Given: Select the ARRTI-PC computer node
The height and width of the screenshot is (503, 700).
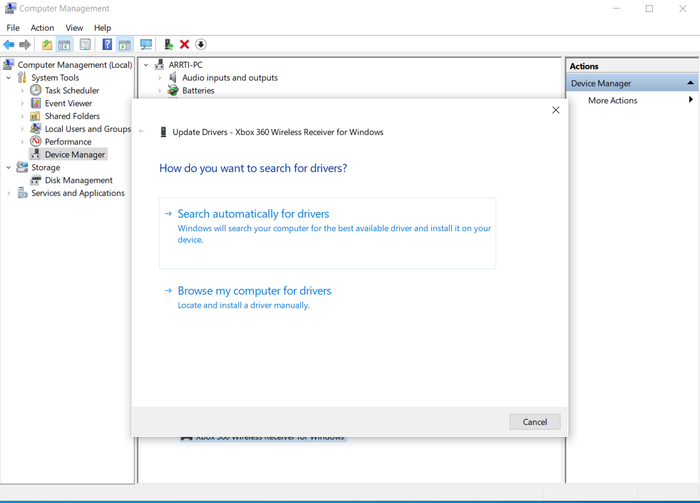Looking at the screenshot, I should point(185,65).
